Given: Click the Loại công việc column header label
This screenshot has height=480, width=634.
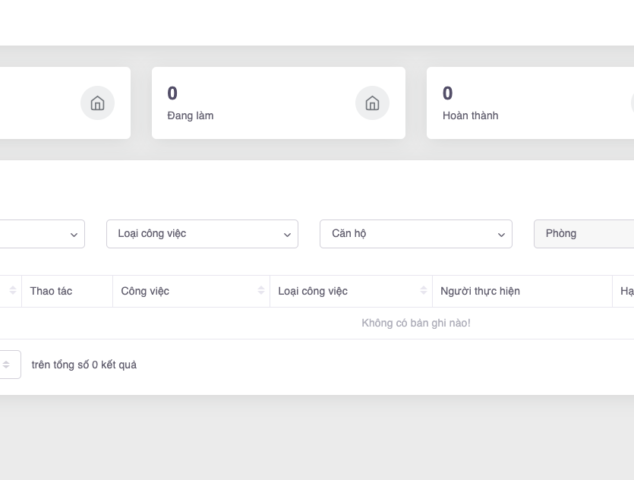Looking at the screenshot, I should (312, 291).
